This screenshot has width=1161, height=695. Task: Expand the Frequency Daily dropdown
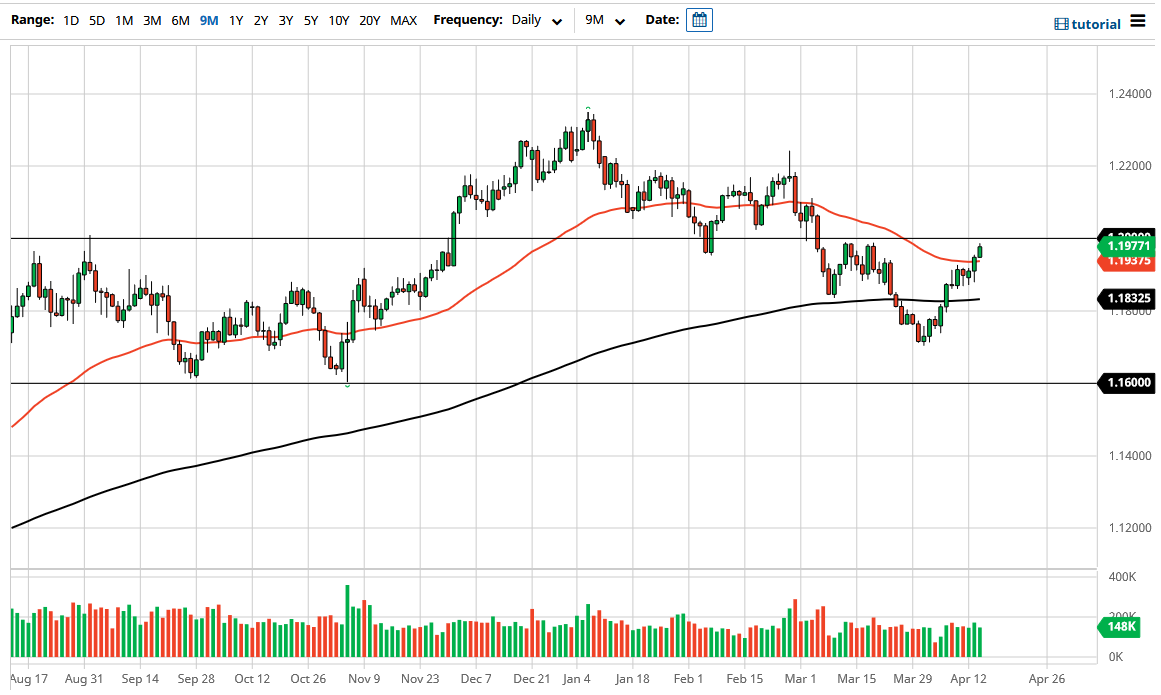[536, 21]
